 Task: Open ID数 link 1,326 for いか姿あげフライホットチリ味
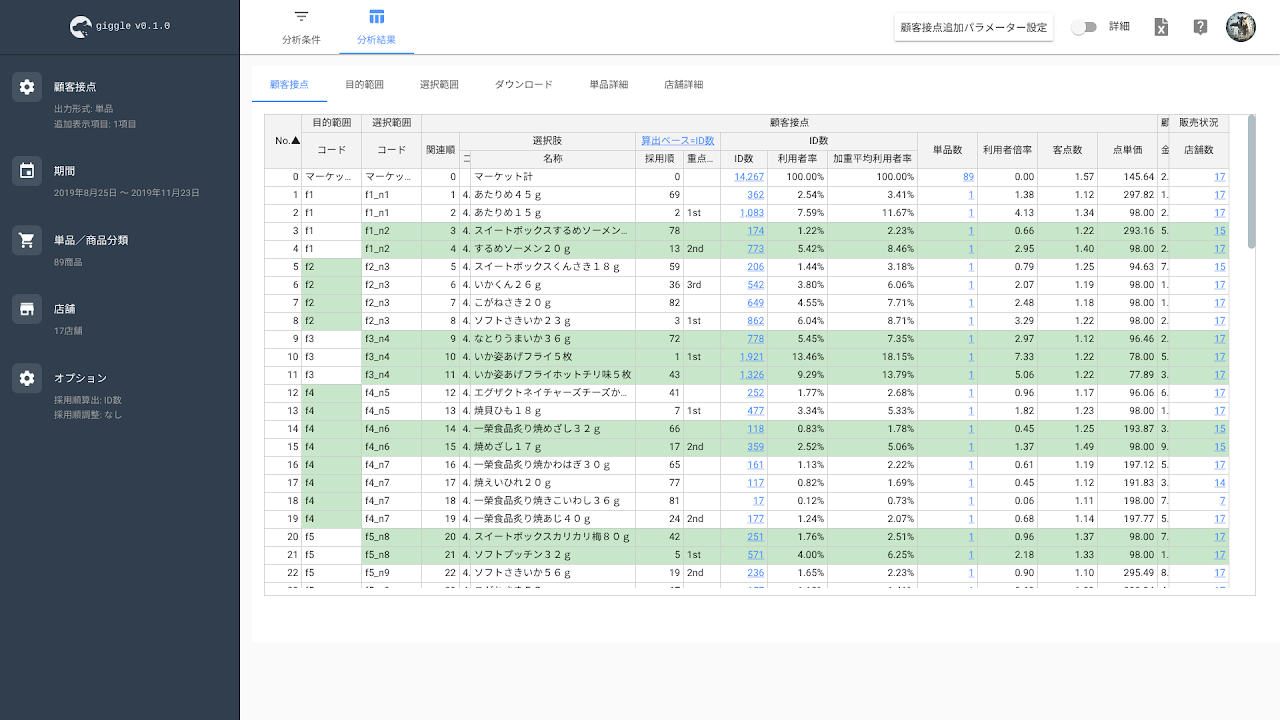[752, 375]
